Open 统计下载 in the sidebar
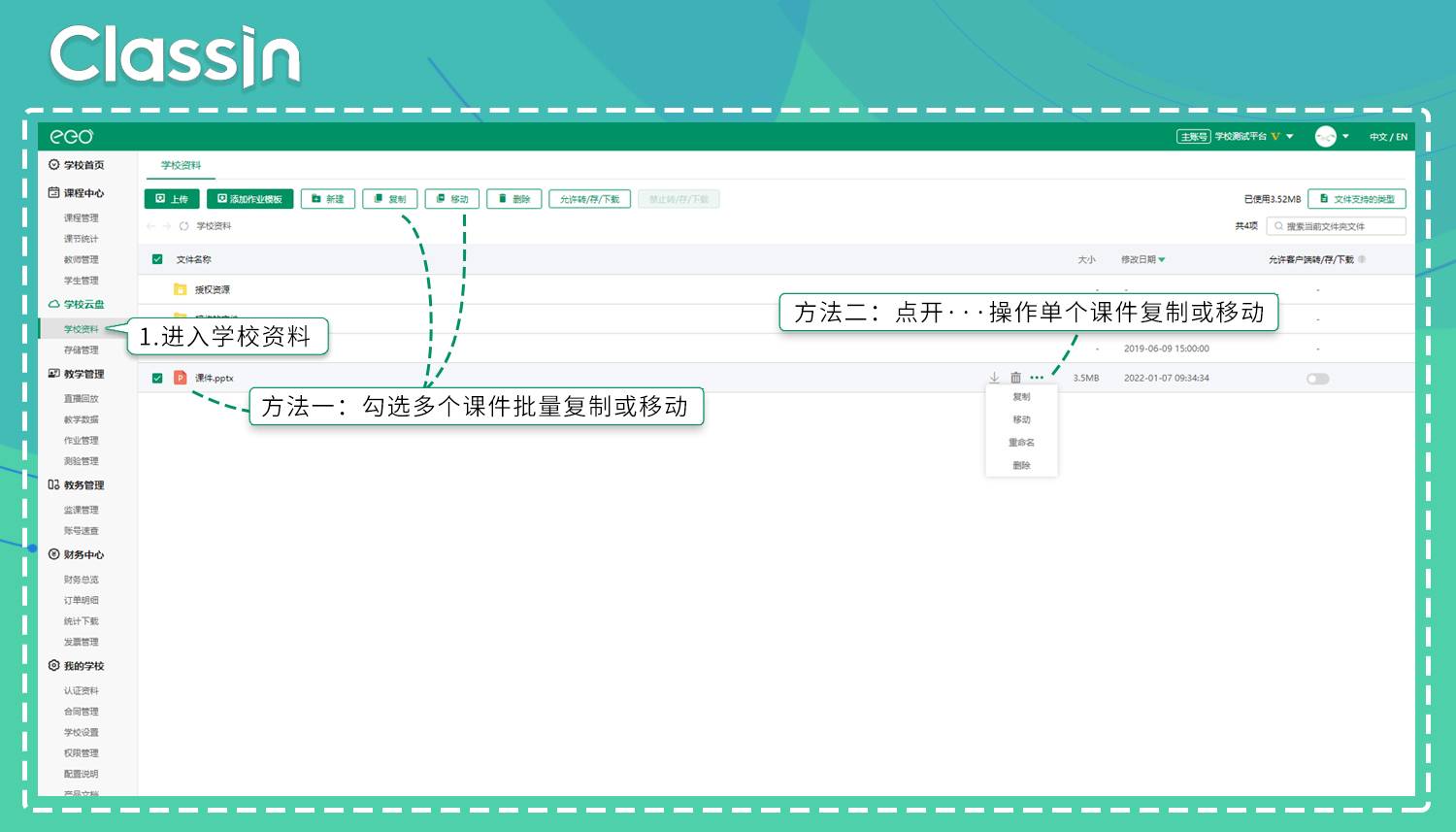 click(x=82, y=621)
